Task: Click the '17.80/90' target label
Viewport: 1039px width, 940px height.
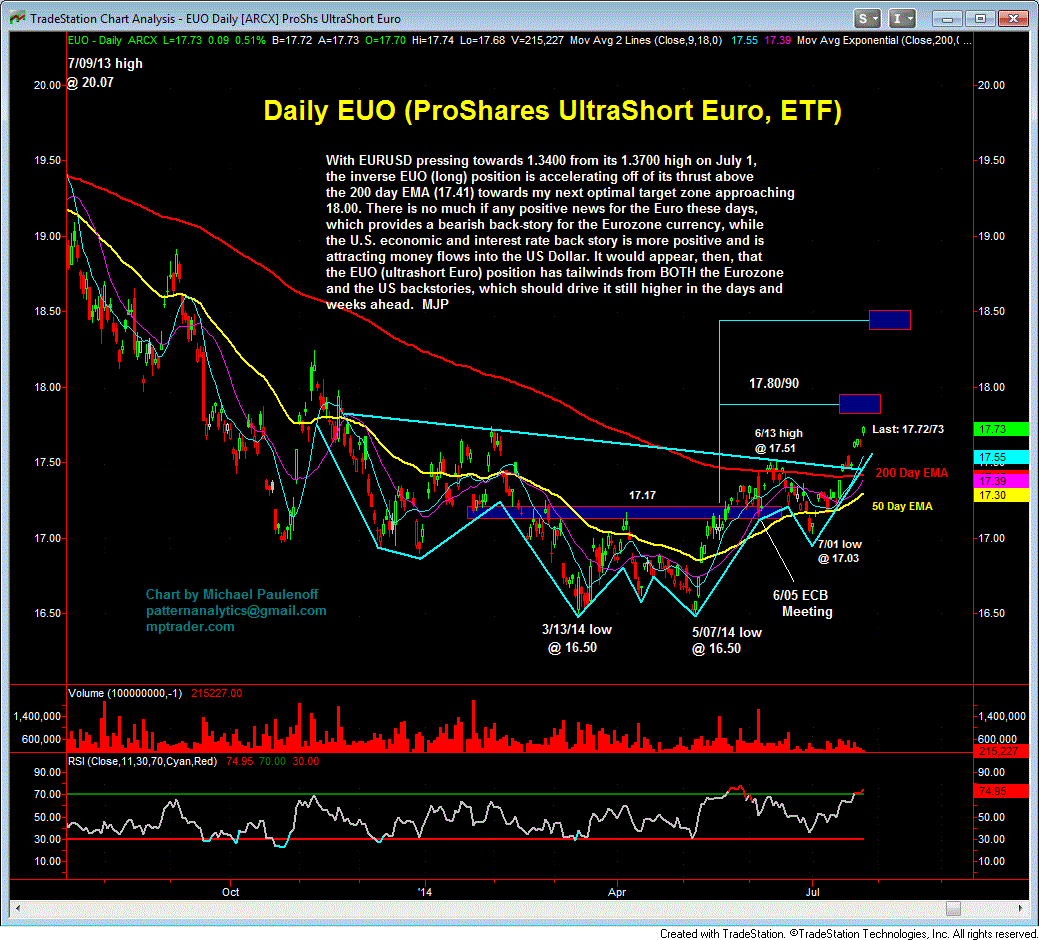Action: click(773, 383)
